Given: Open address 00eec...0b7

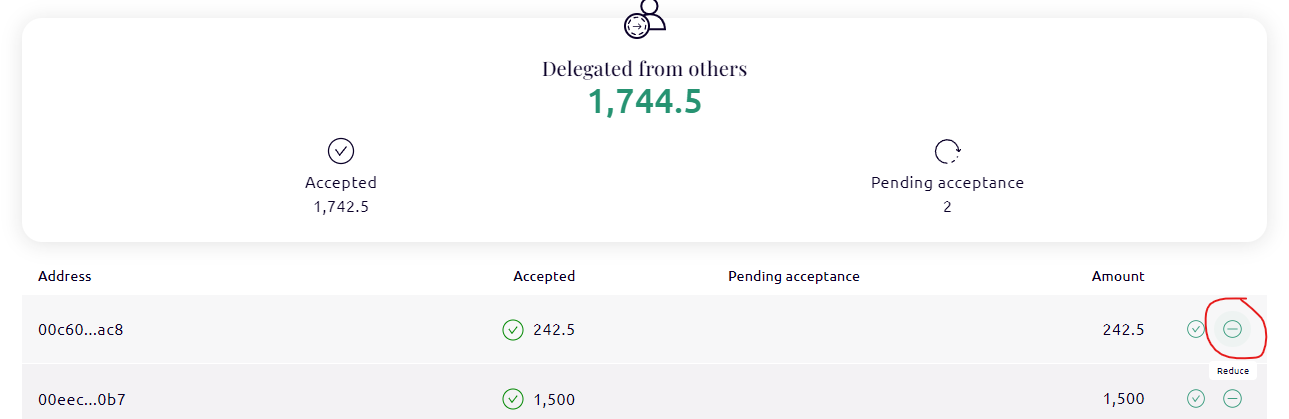Looking at the screenshot, I should click(82, 399).
